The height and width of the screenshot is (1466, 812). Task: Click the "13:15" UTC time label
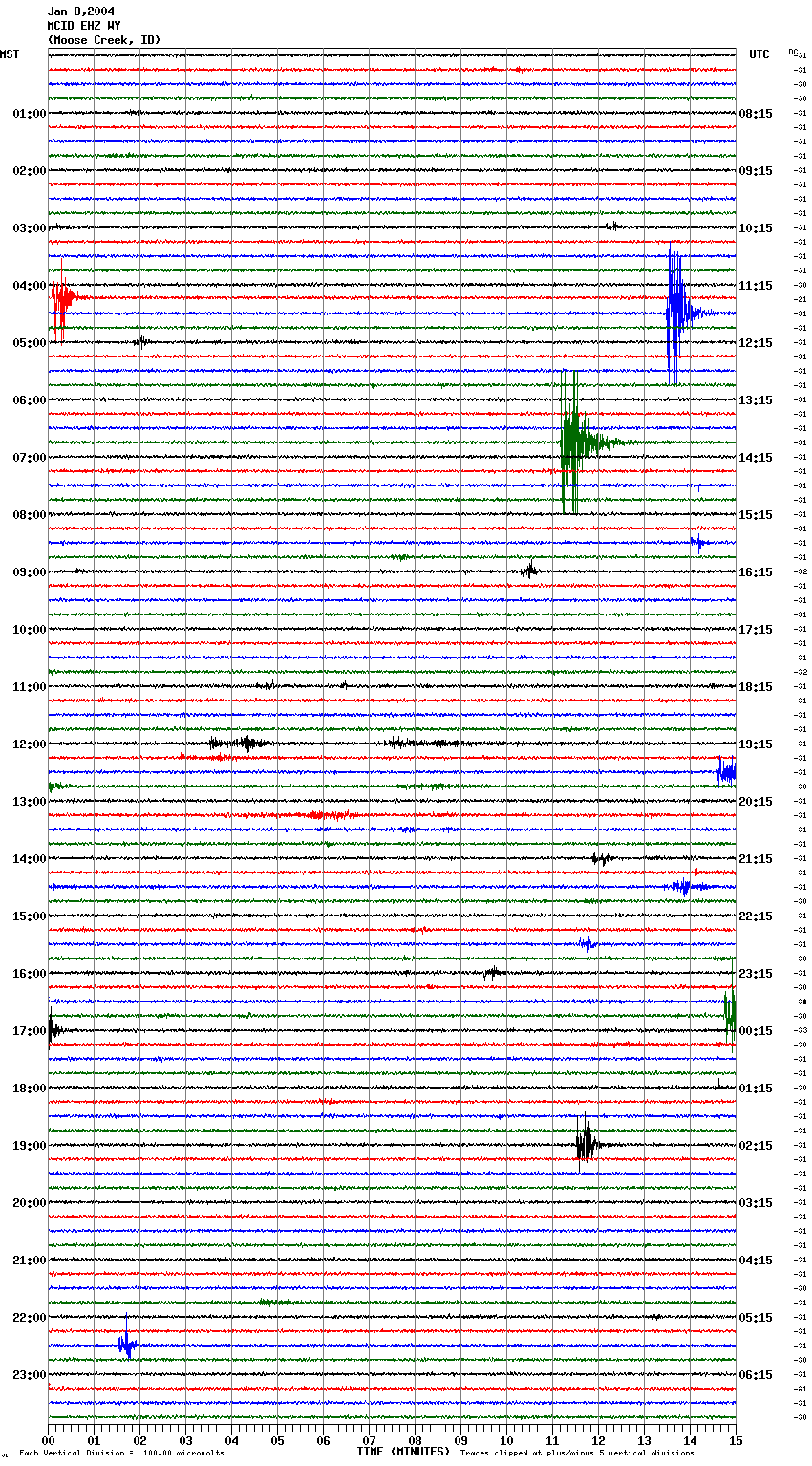point(756,400)
